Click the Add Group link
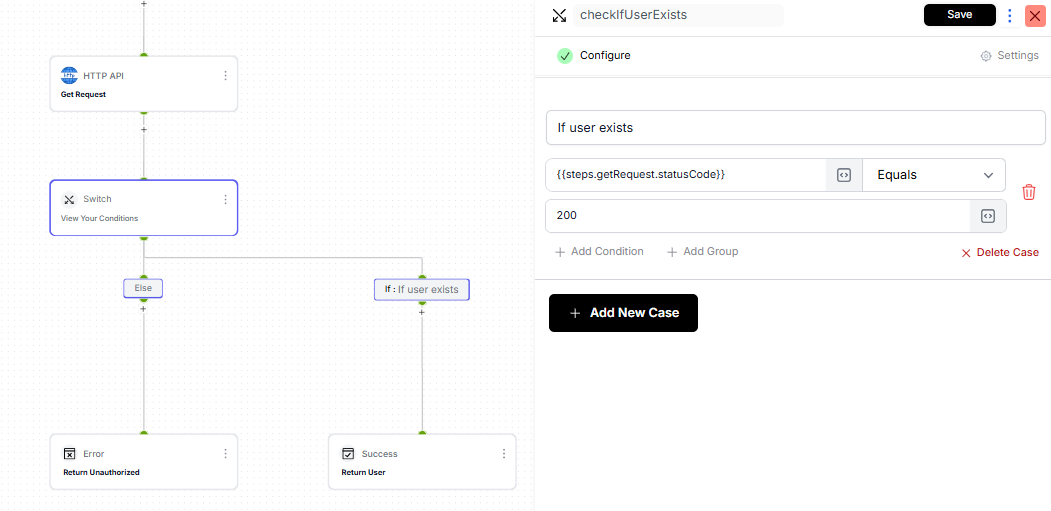Screen dimensions: 1051x511 (x=702, y=252)
